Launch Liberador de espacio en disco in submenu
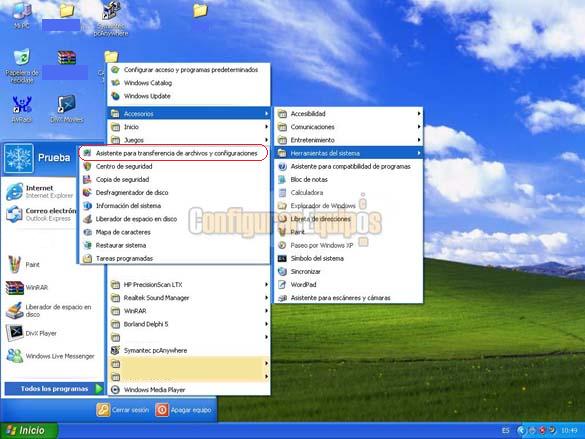Image resolution: width=585 pixels, height=439 pixels. pyautogui.click(x=174, y=219)
